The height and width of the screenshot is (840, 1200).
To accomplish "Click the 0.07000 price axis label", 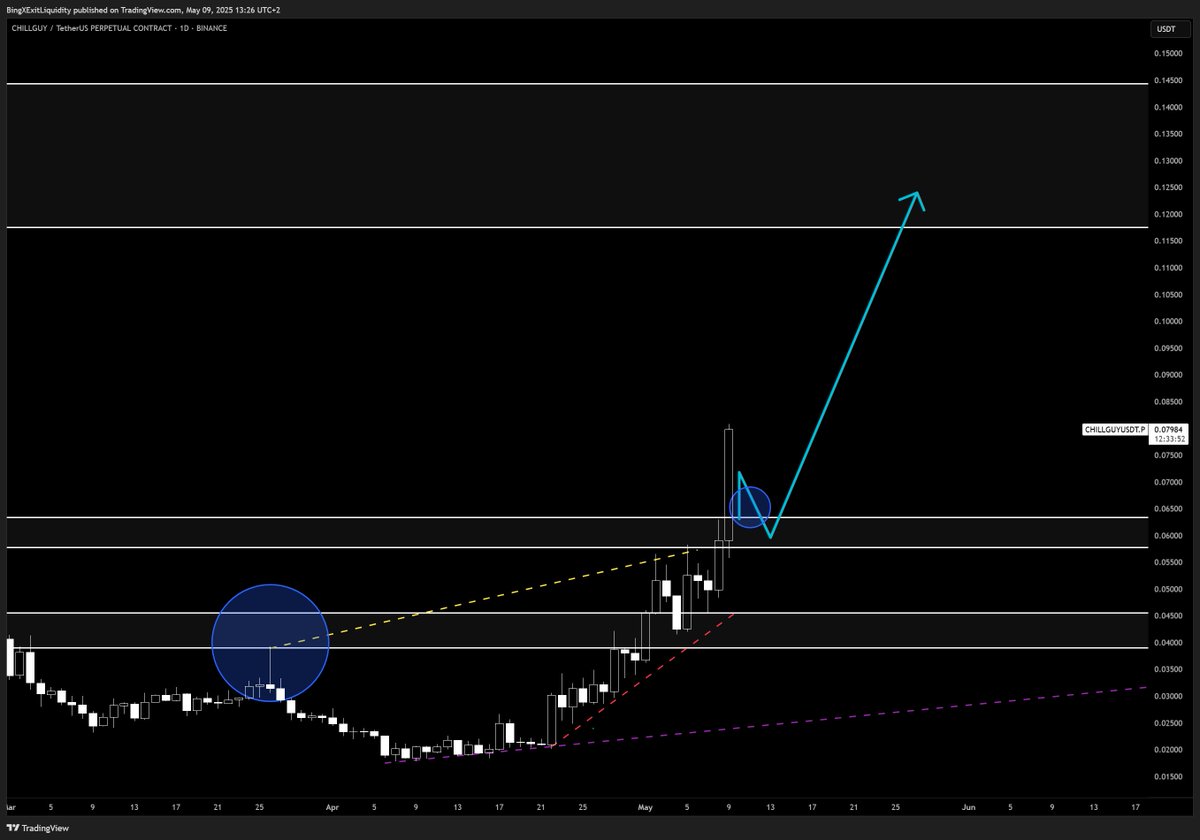I will 1167,483.
